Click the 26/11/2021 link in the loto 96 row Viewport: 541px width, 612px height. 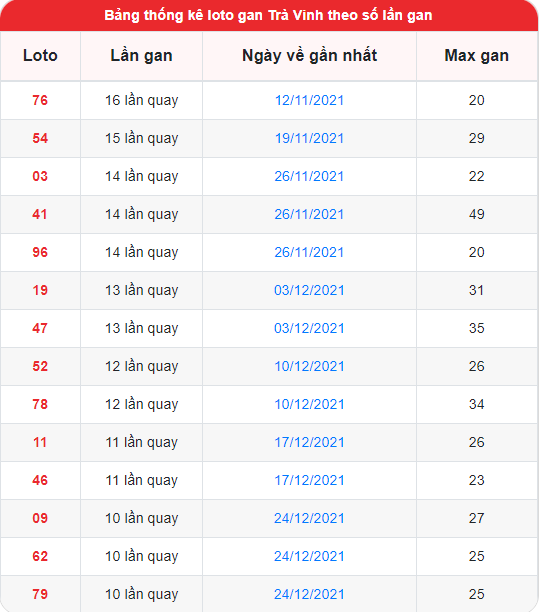[x=309, y=252]
